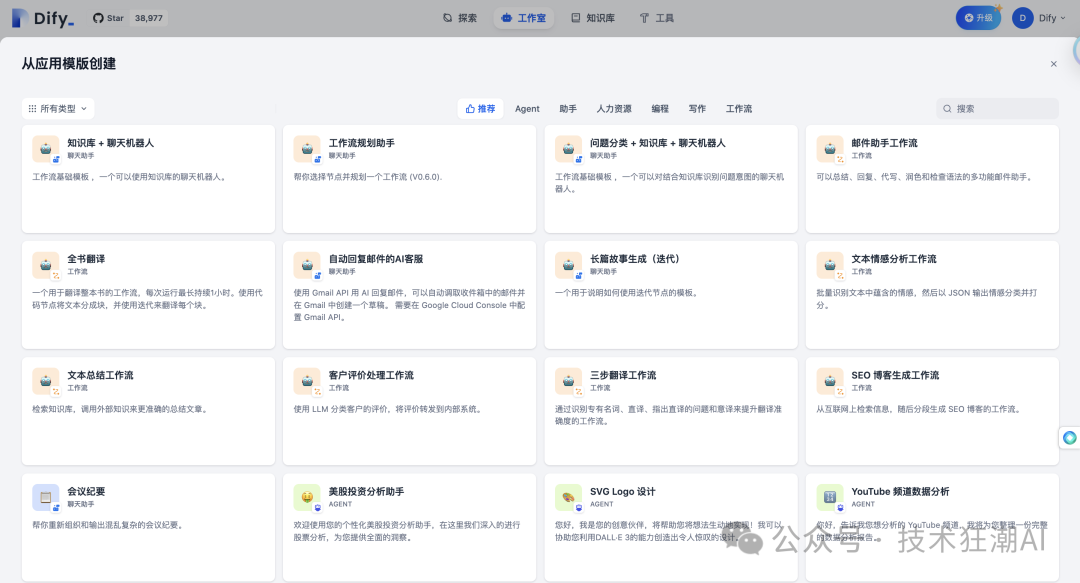This screenshot has width=1080, height=583.
Task: Click the YouTube 频道数据分析 icon
Action: click(830, 498)
